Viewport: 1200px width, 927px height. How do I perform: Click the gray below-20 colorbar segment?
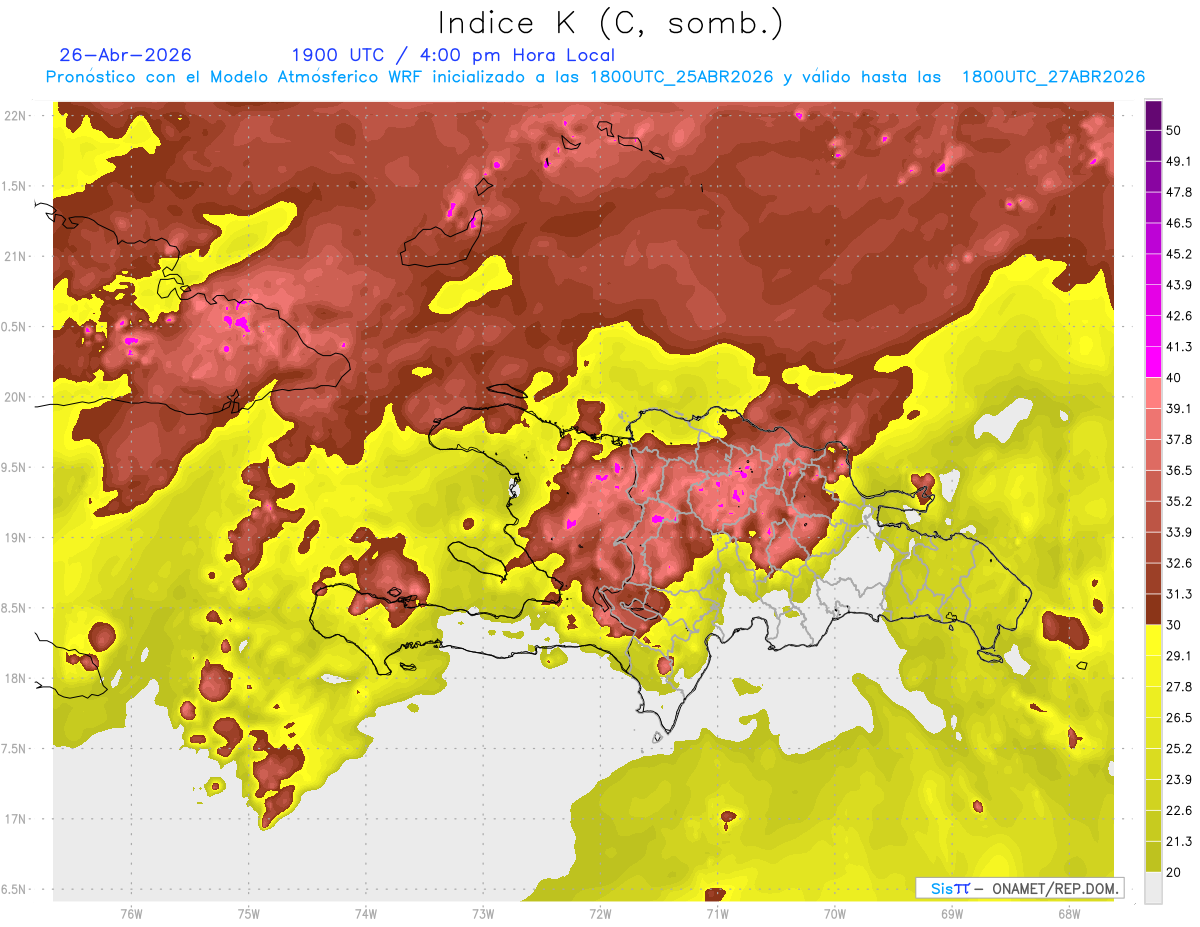[x=1153, y=887]
